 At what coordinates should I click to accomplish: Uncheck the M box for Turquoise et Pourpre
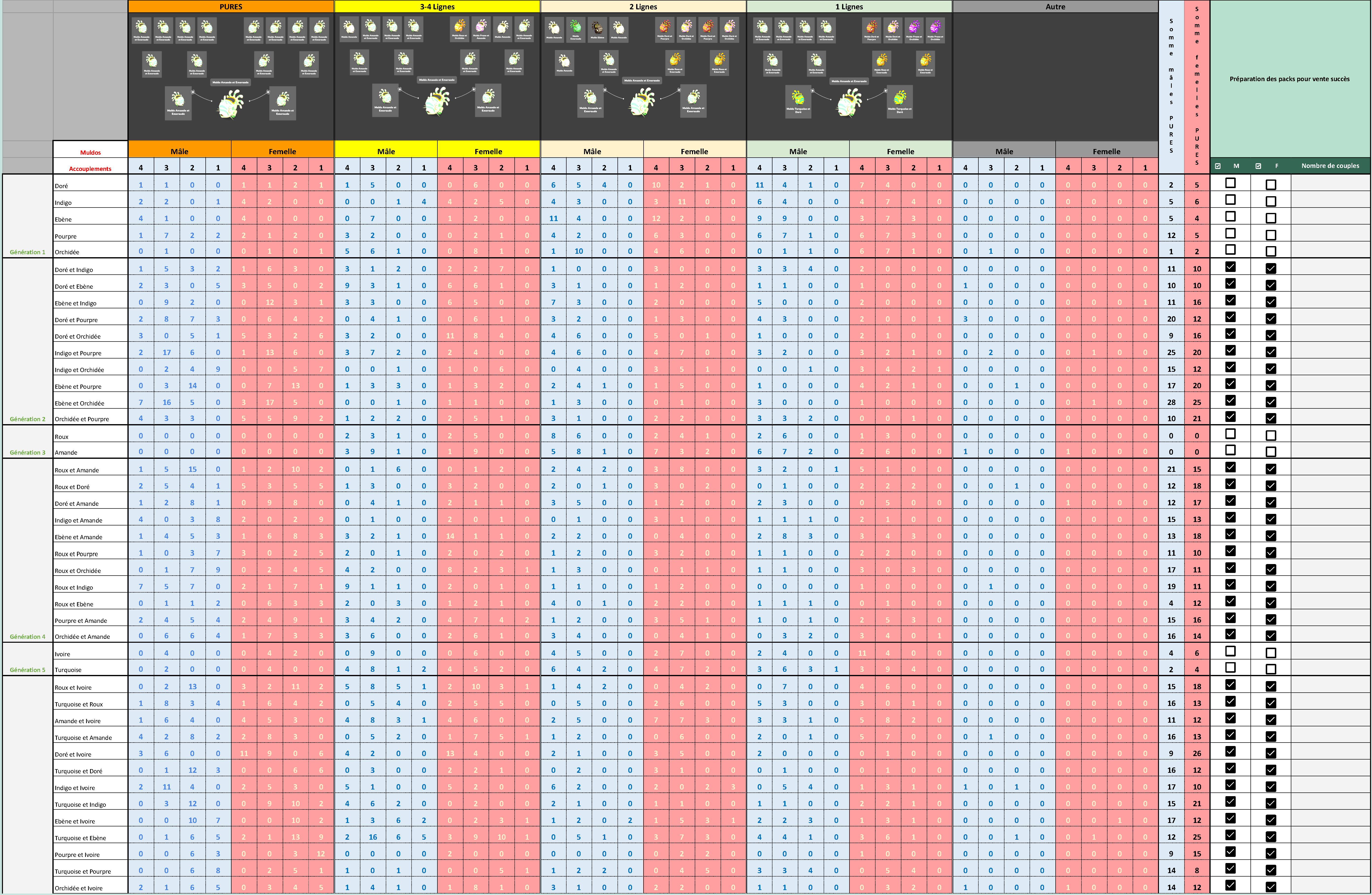(x=1230, y=868)
